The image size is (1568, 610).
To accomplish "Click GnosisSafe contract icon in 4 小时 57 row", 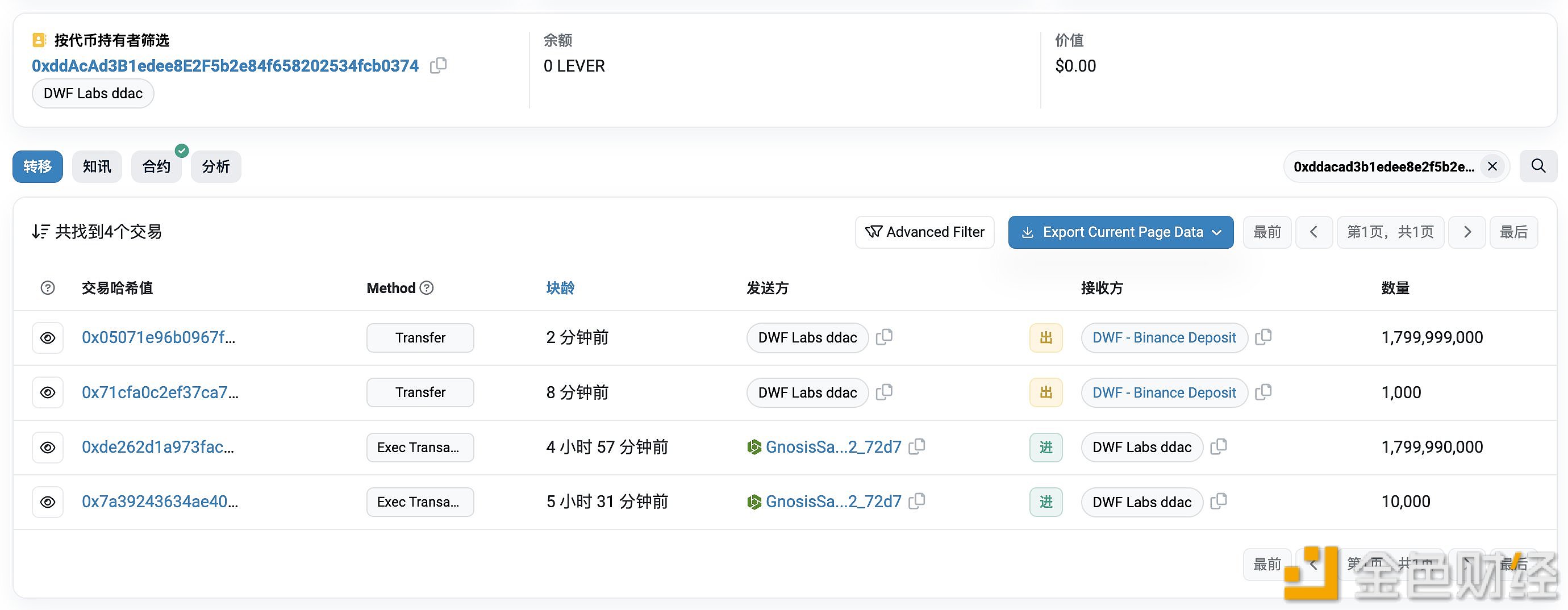I will click(754, 448).
